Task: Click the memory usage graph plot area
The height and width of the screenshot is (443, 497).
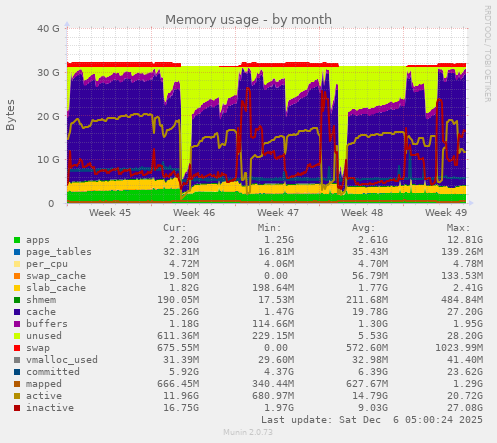Action: [267, 115]
